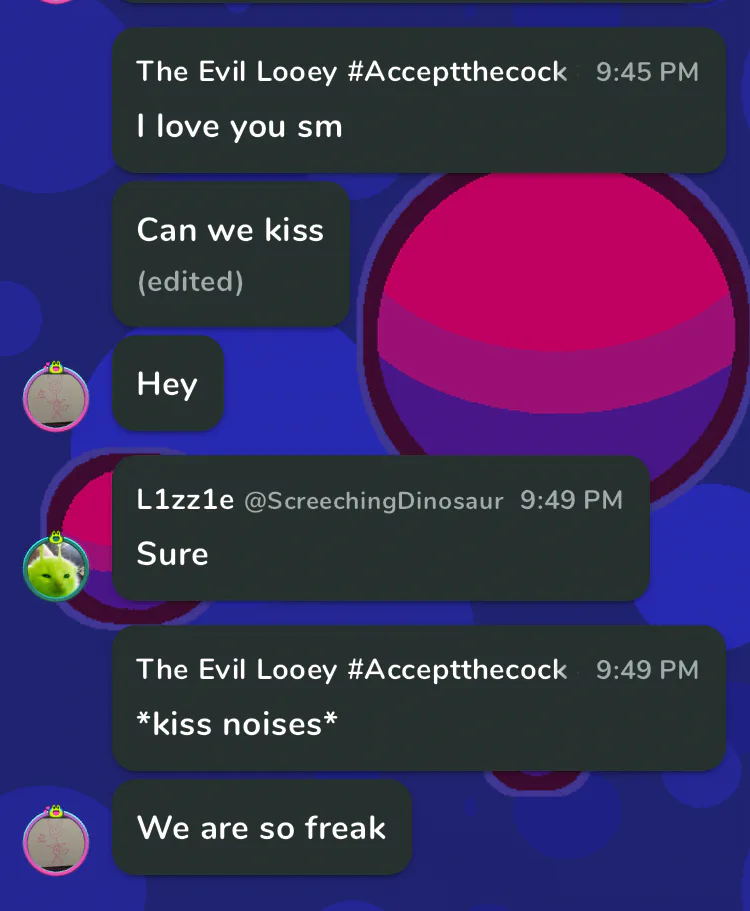The image size is (750, 911).
Task: Open L1zz1e's green cat avatar
Action: (x=56, y=568)
